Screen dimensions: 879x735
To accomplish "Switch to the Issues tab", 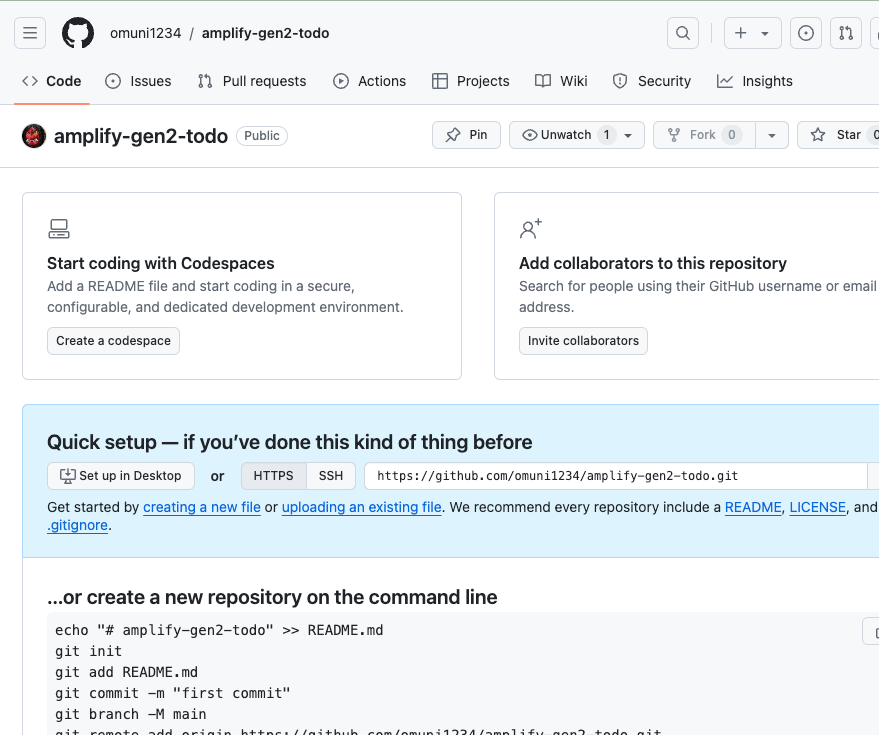I will (138, 81).
